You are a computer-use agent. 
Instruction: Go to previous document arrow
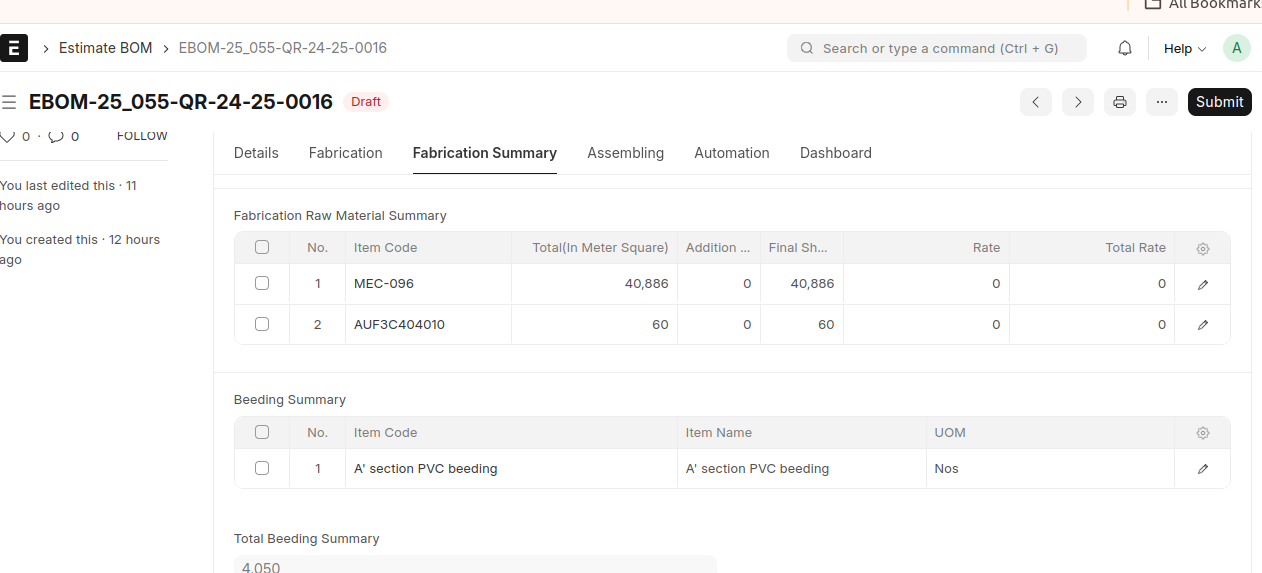pos(1036,102)
